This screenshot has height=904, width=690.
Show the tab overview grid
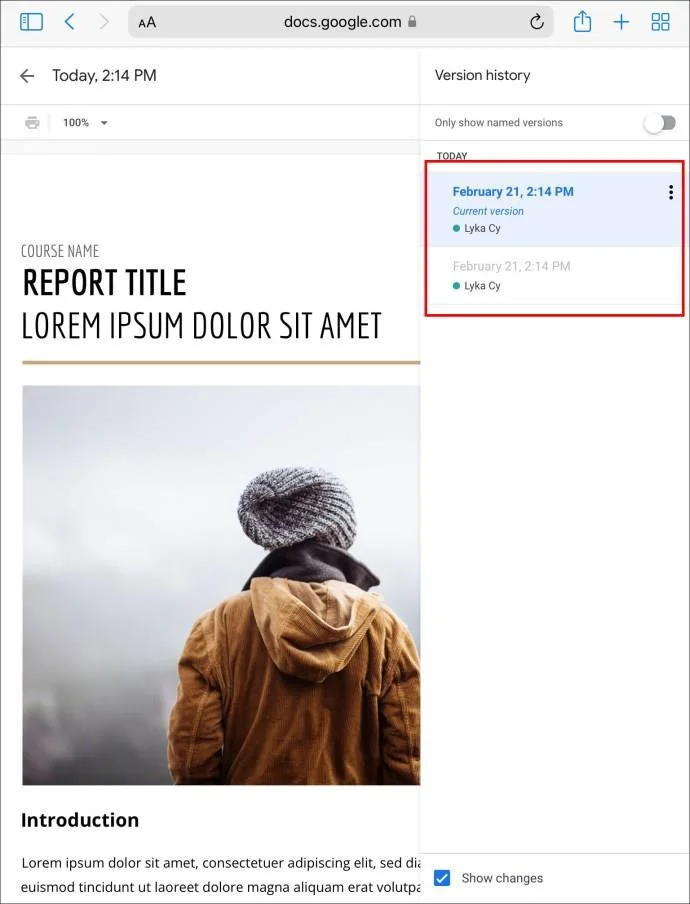660,22
